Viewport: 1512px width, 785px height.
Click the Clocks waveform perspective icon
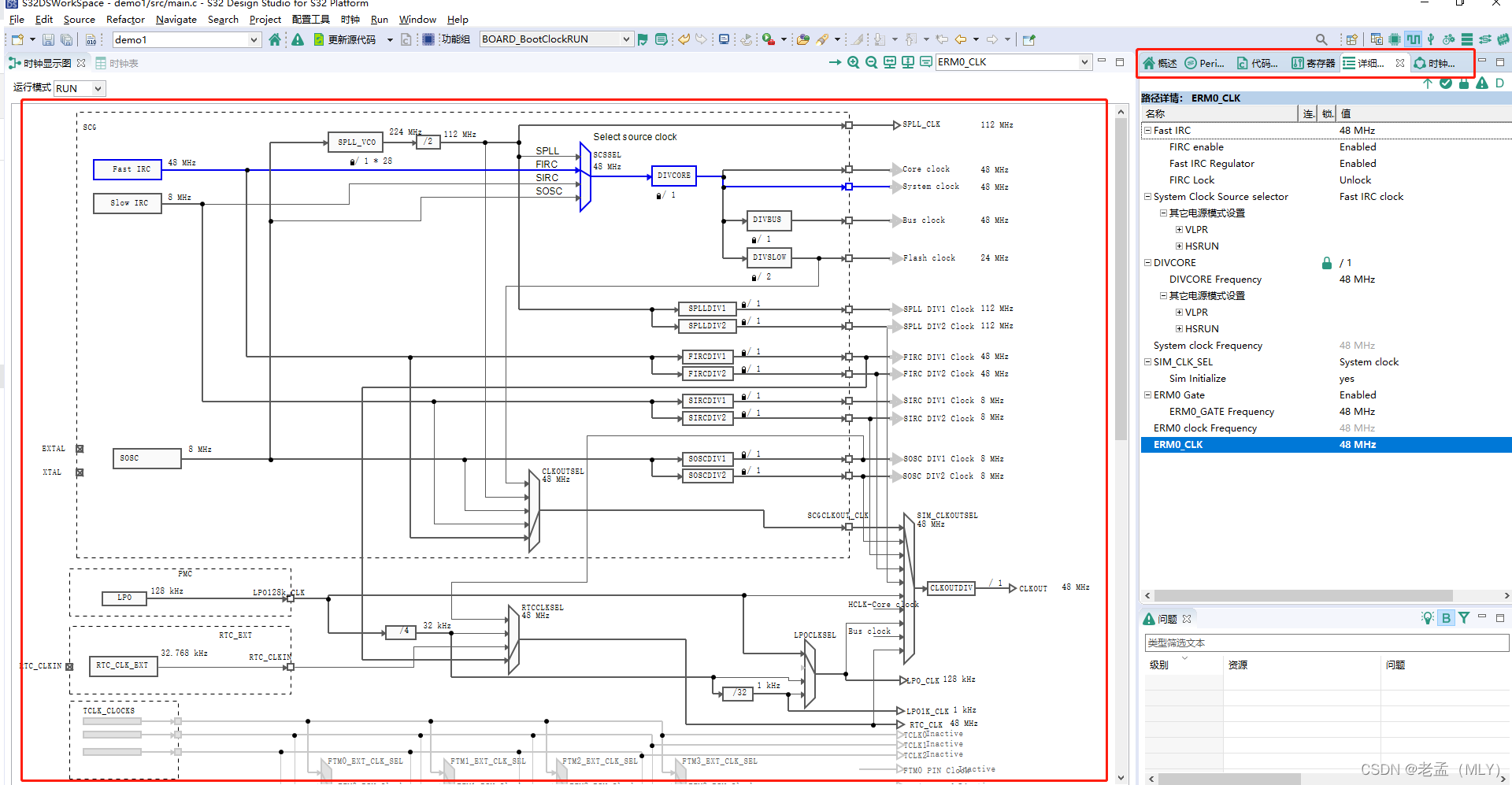point(1413,39)
